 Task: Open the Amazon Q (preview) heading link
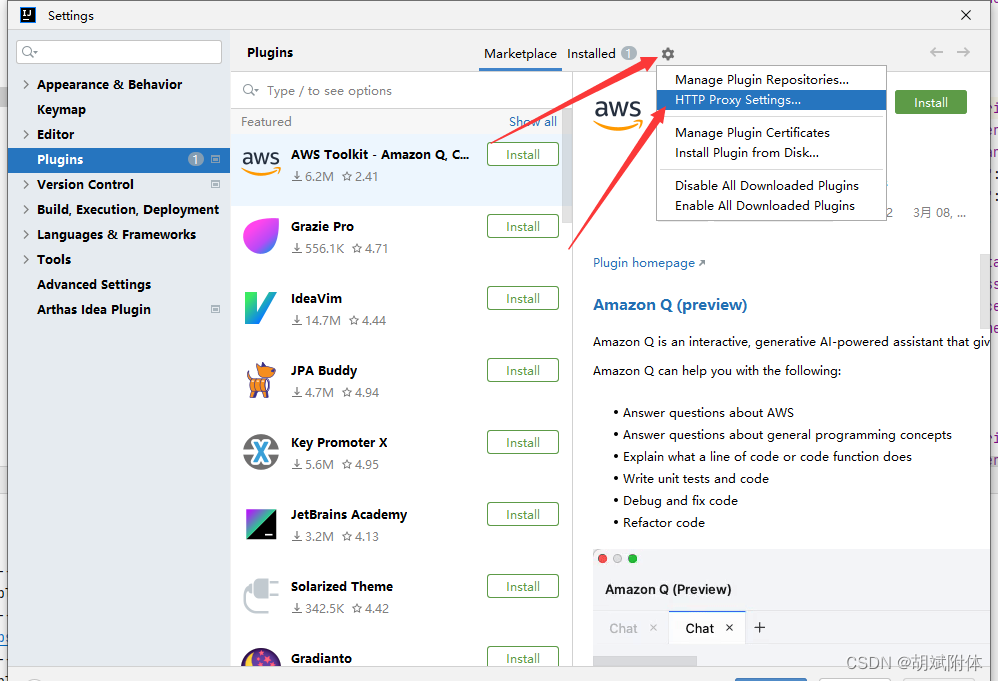pos(670,305)
